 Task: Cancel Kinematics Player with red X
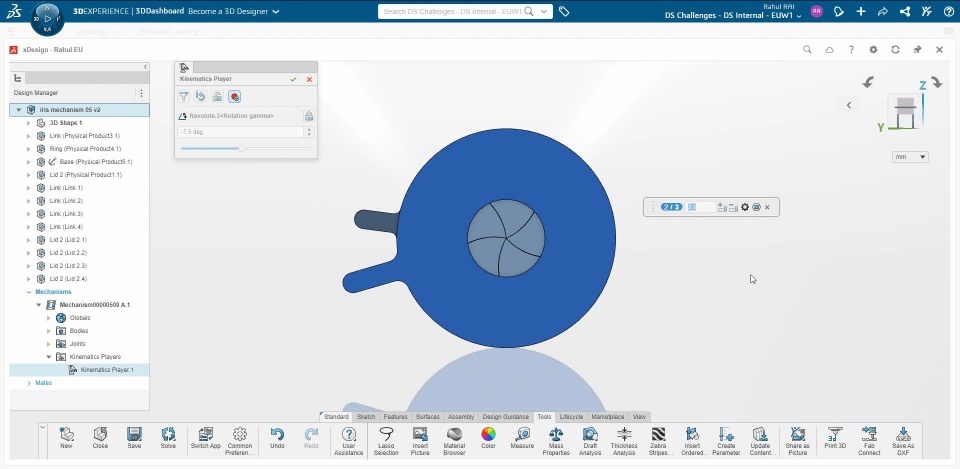click(309, 79)
